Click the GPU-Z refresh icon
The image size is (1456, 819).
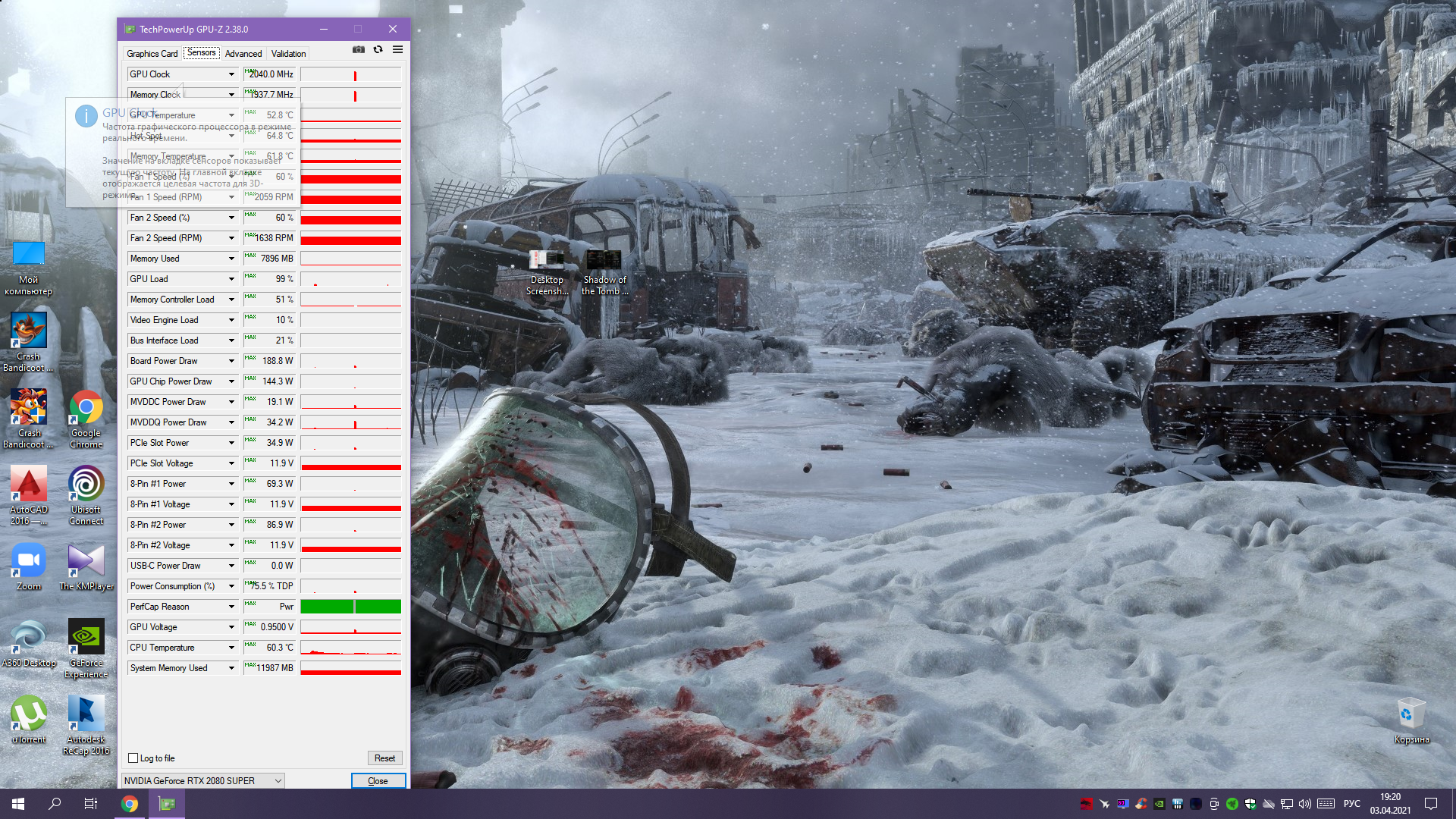point(378,50)
